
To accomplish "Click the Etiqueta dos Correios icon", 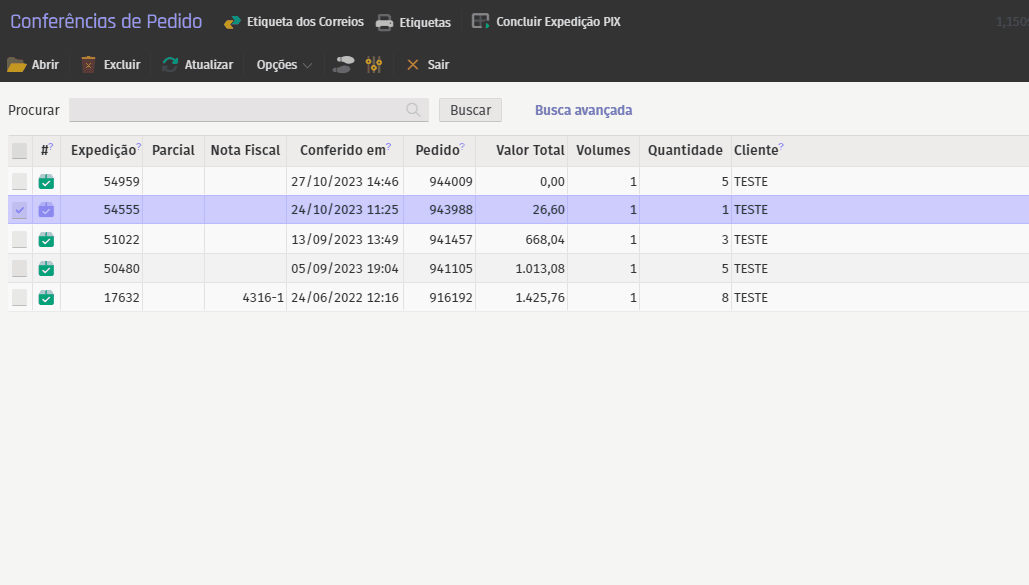I will [x=232, y=22].
